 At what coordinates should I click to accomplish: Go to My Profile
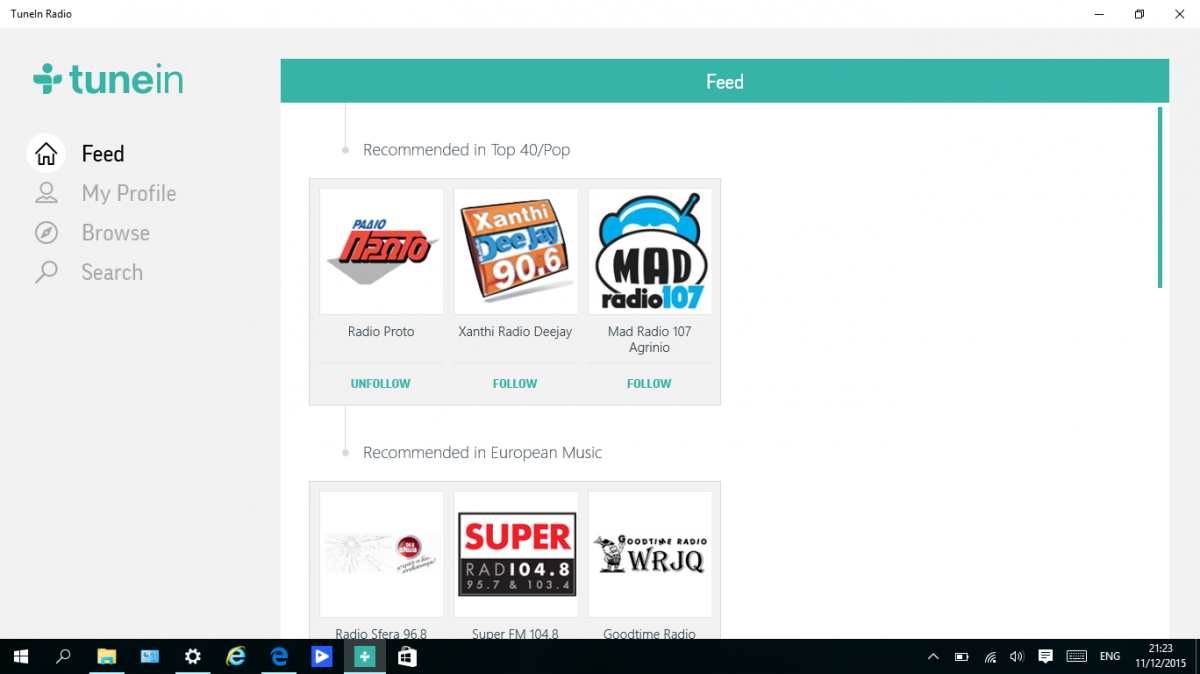[x=129, y=193]
